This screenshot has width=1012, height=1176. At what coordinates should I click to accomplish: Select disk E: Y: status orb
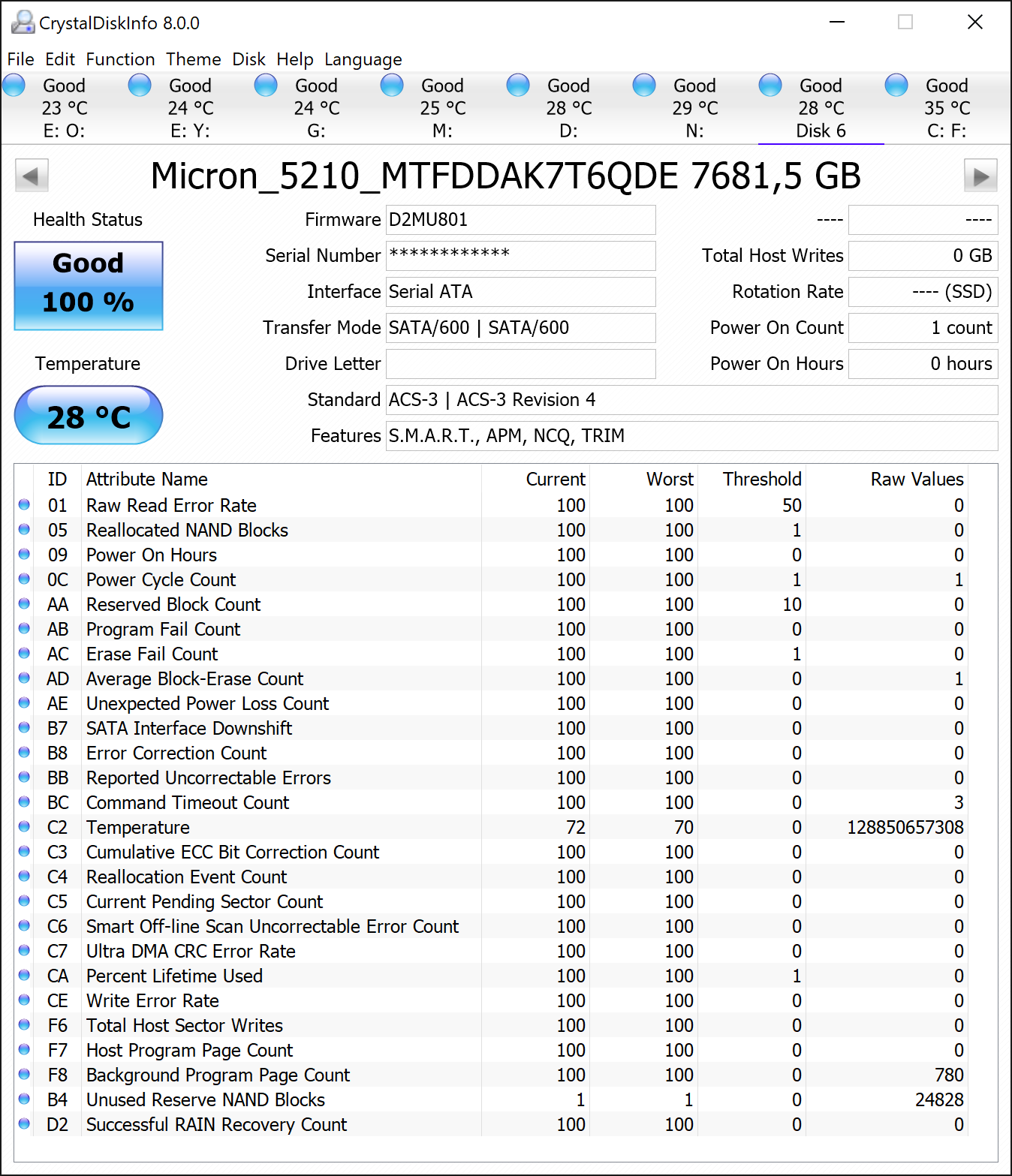click(x=140, y=86)
